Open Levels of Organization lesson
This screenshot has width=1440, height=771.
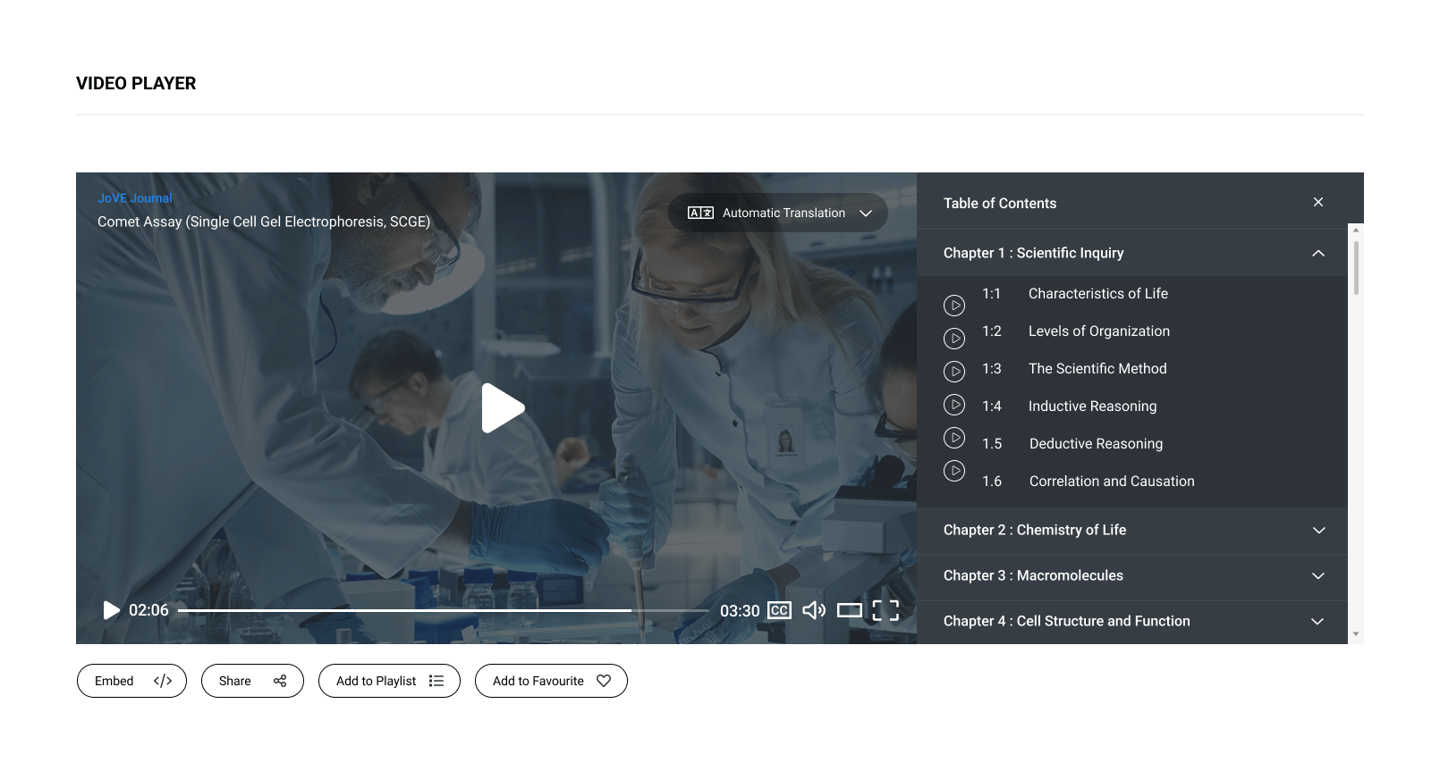pos(1099,331)
